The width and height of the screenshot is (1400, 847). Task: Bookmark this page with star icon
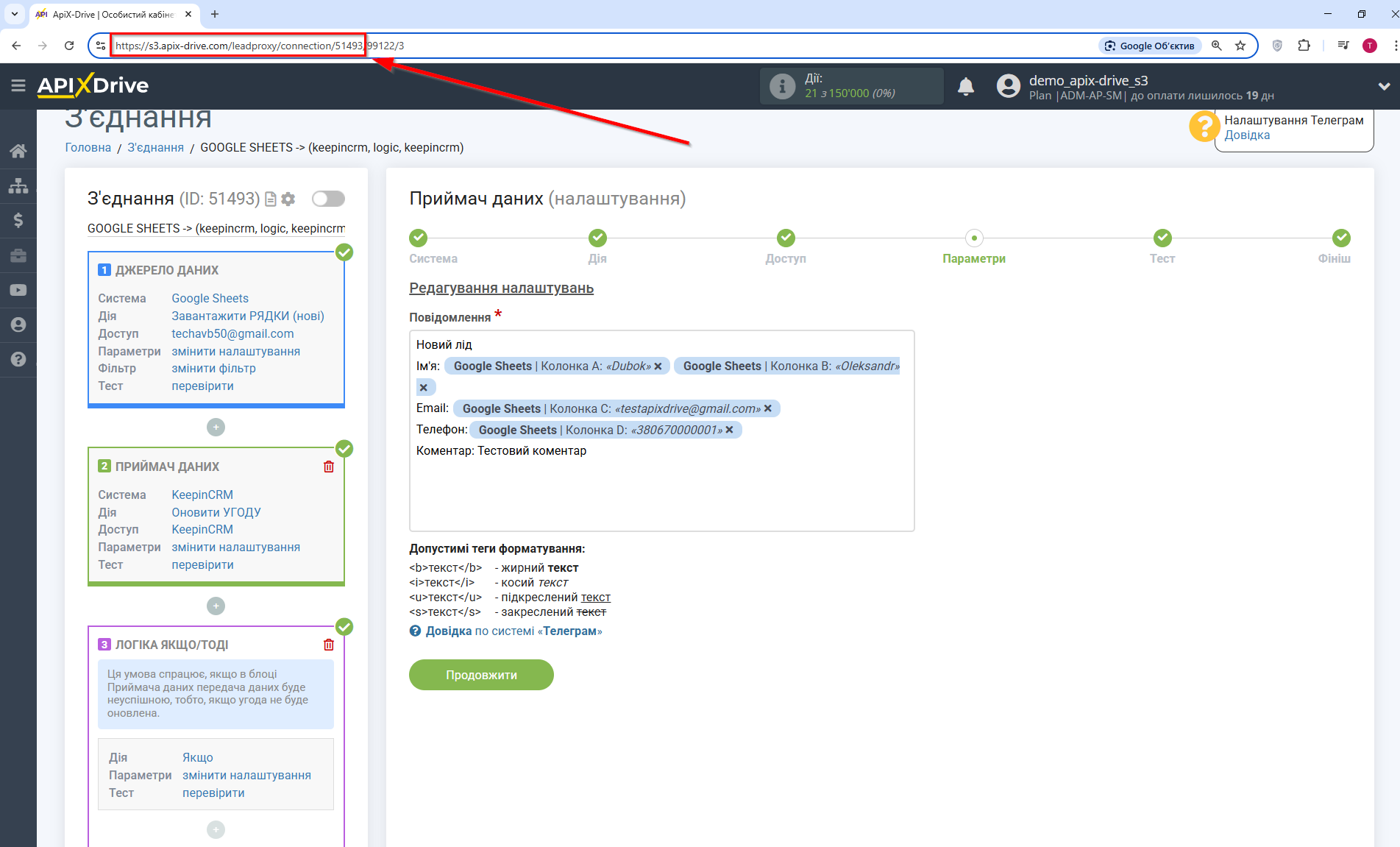(1240, 46)
